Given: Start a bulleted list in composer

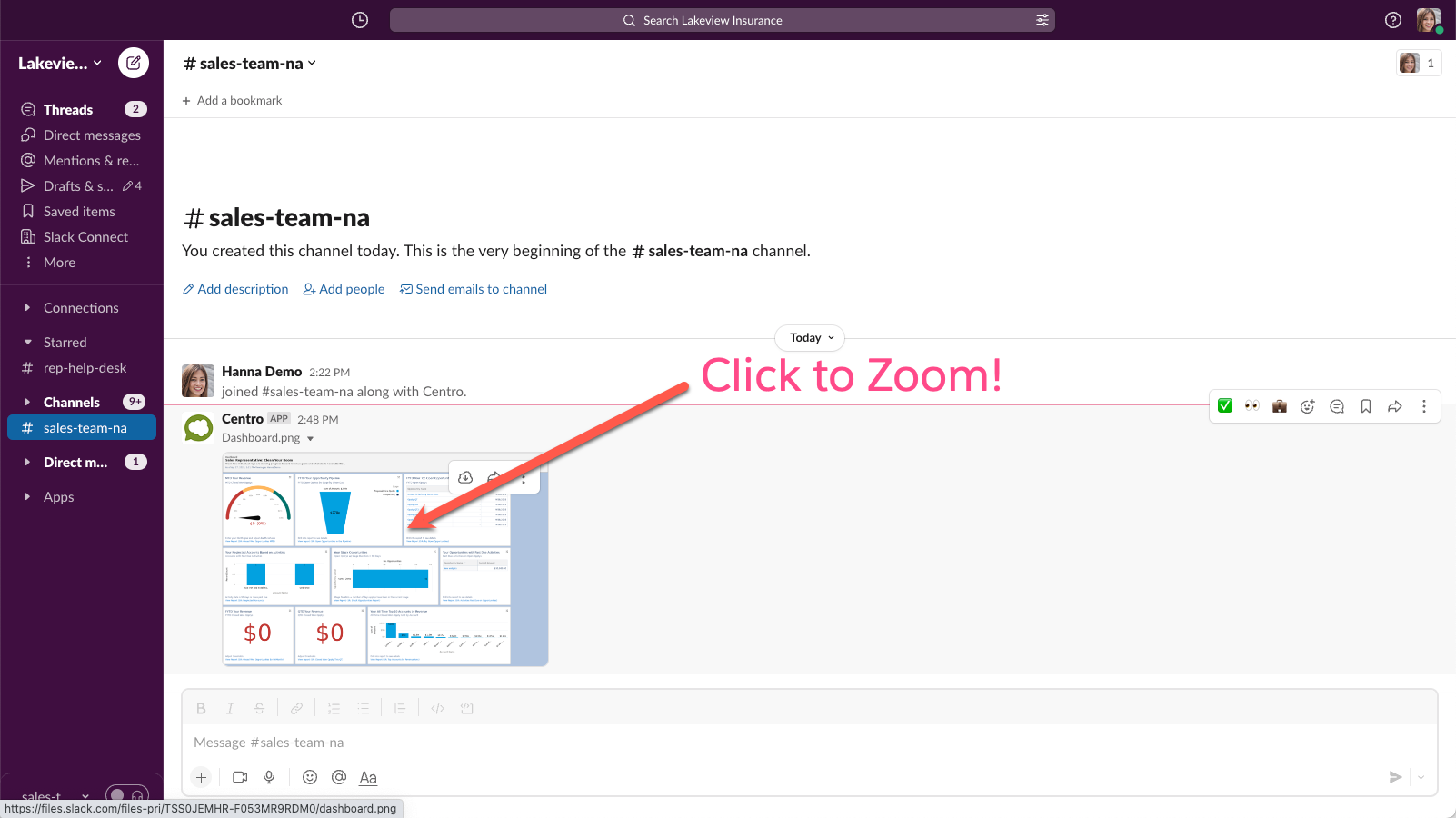Looking at the screenshot, I should tap(363, 709).
